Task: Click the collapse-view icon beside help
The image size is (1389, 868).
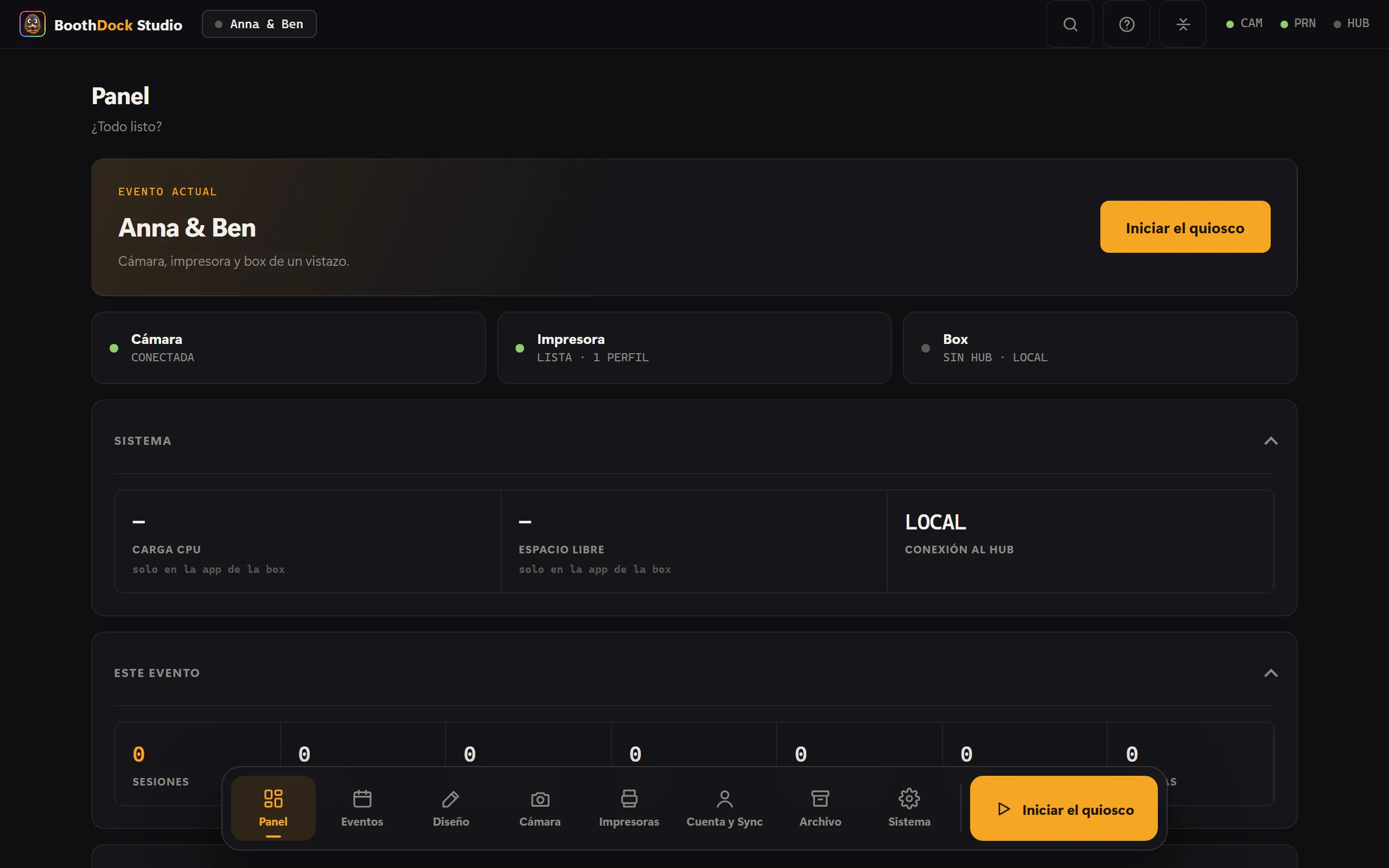Action: (1182, 24)
